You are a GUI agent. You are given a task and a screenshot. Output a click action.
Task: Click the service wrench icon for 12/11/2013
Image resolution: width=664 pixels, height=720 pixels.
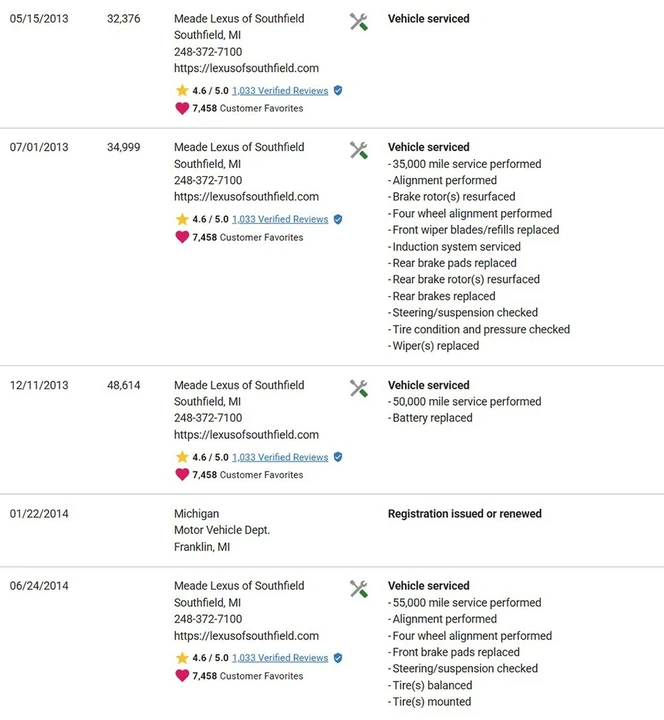(x=359, y=388)
